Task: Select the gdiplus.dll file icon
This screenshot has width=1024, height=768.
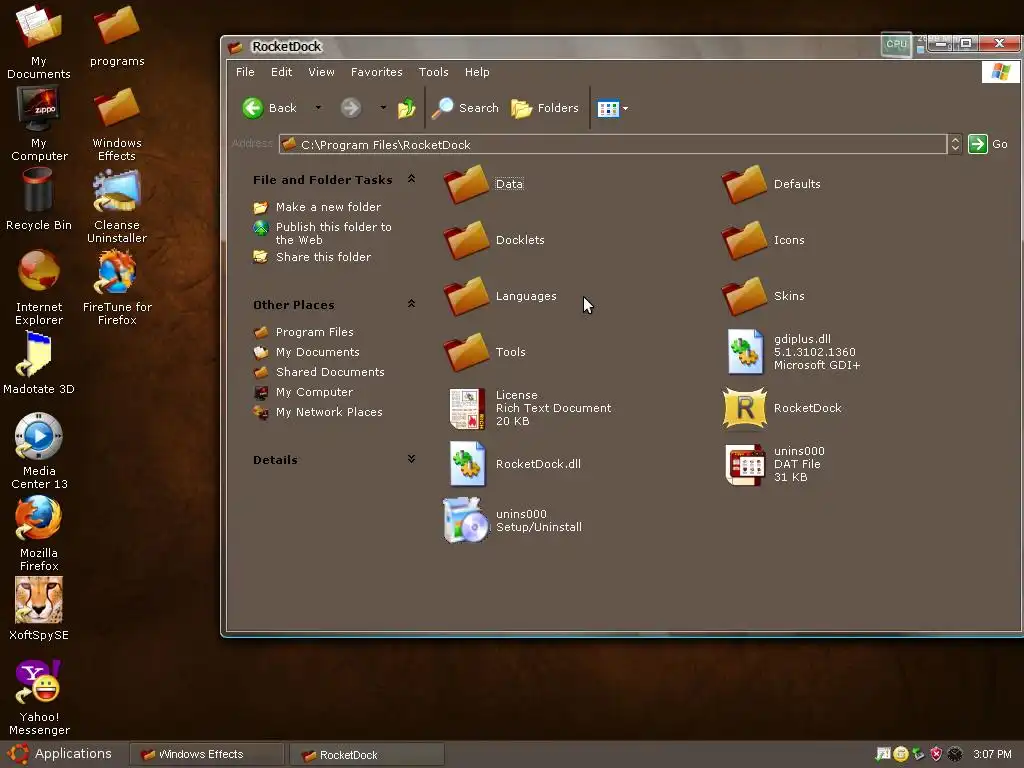Action: click(745, 352)
